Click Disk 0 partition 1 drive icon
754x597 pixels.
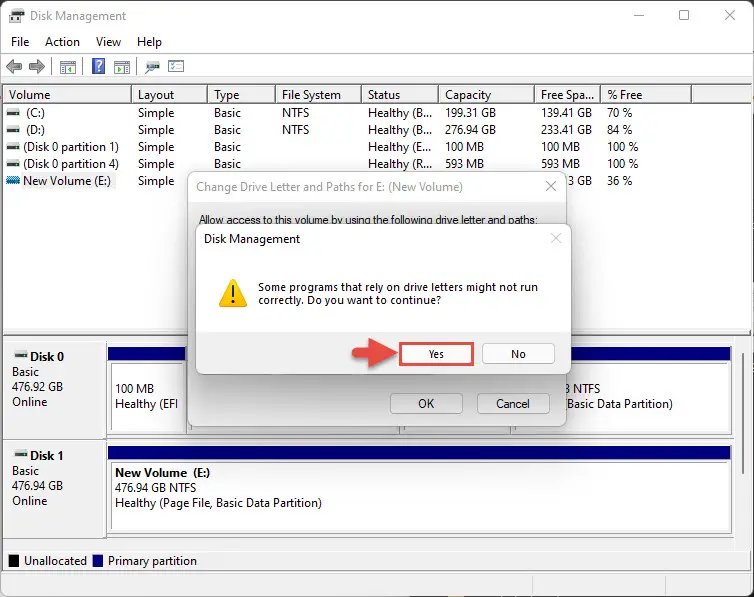click(x=13, y=147)
